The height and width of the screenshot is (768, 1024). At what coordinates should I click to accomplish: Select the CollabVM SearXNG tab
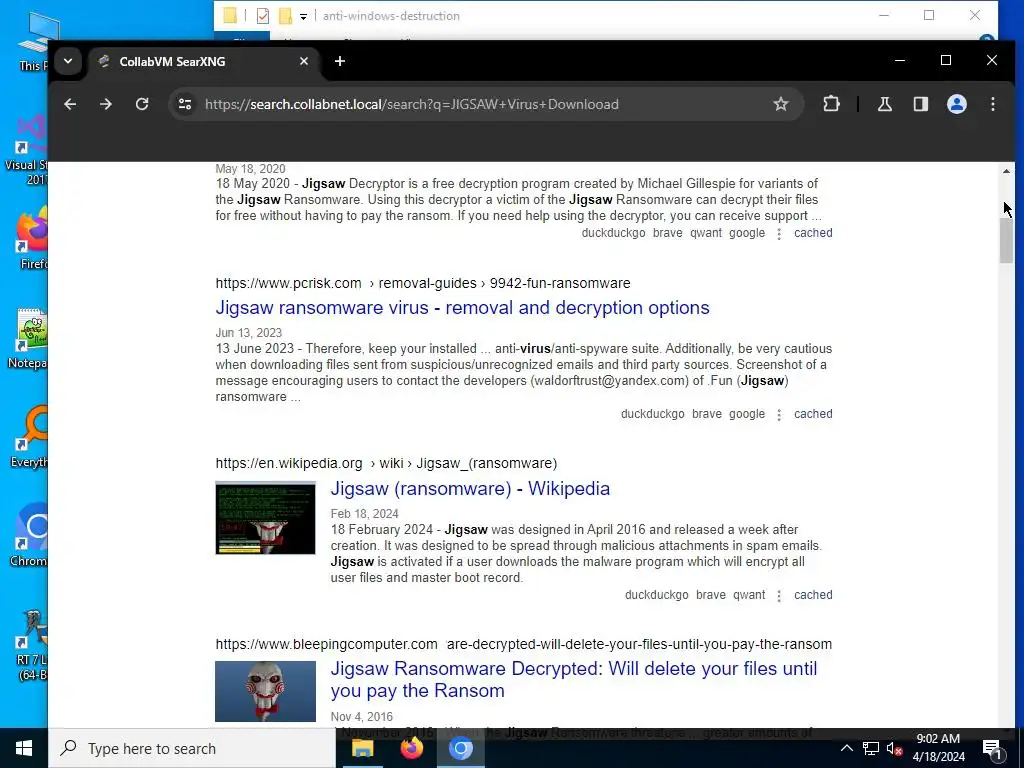tap(204, 61)
